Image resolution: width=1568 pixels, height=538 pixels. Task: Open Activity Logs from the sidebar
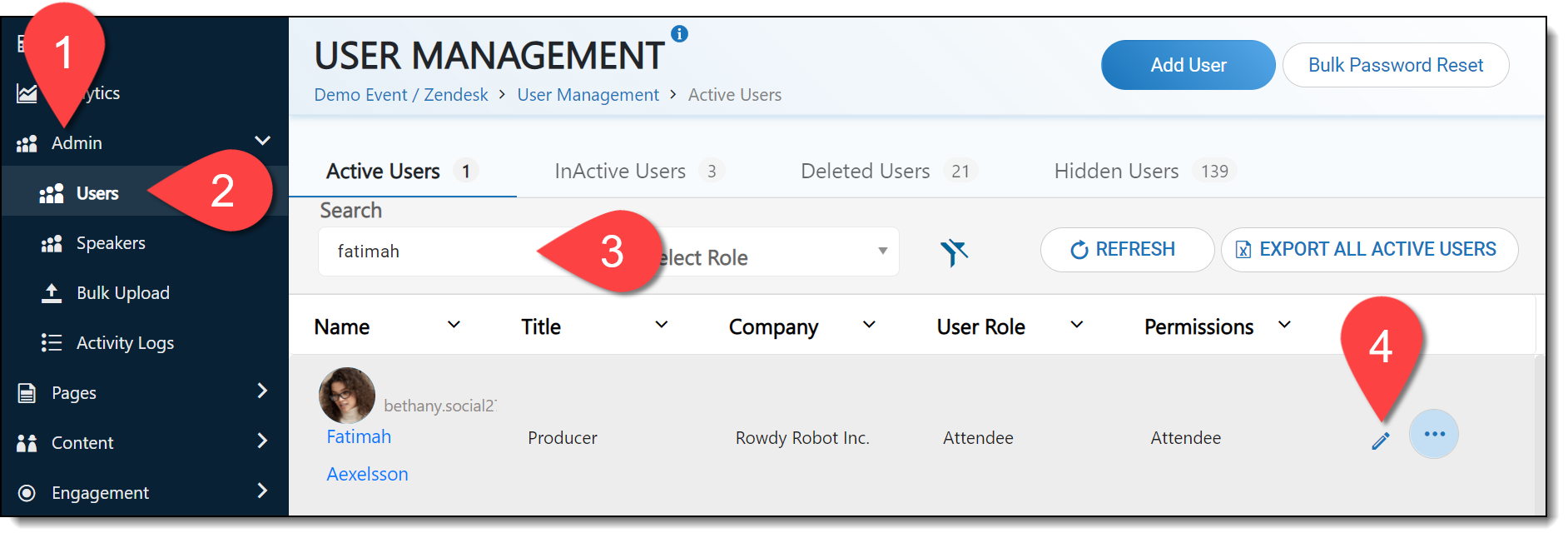pyautogui.click(x=125, y=343)
